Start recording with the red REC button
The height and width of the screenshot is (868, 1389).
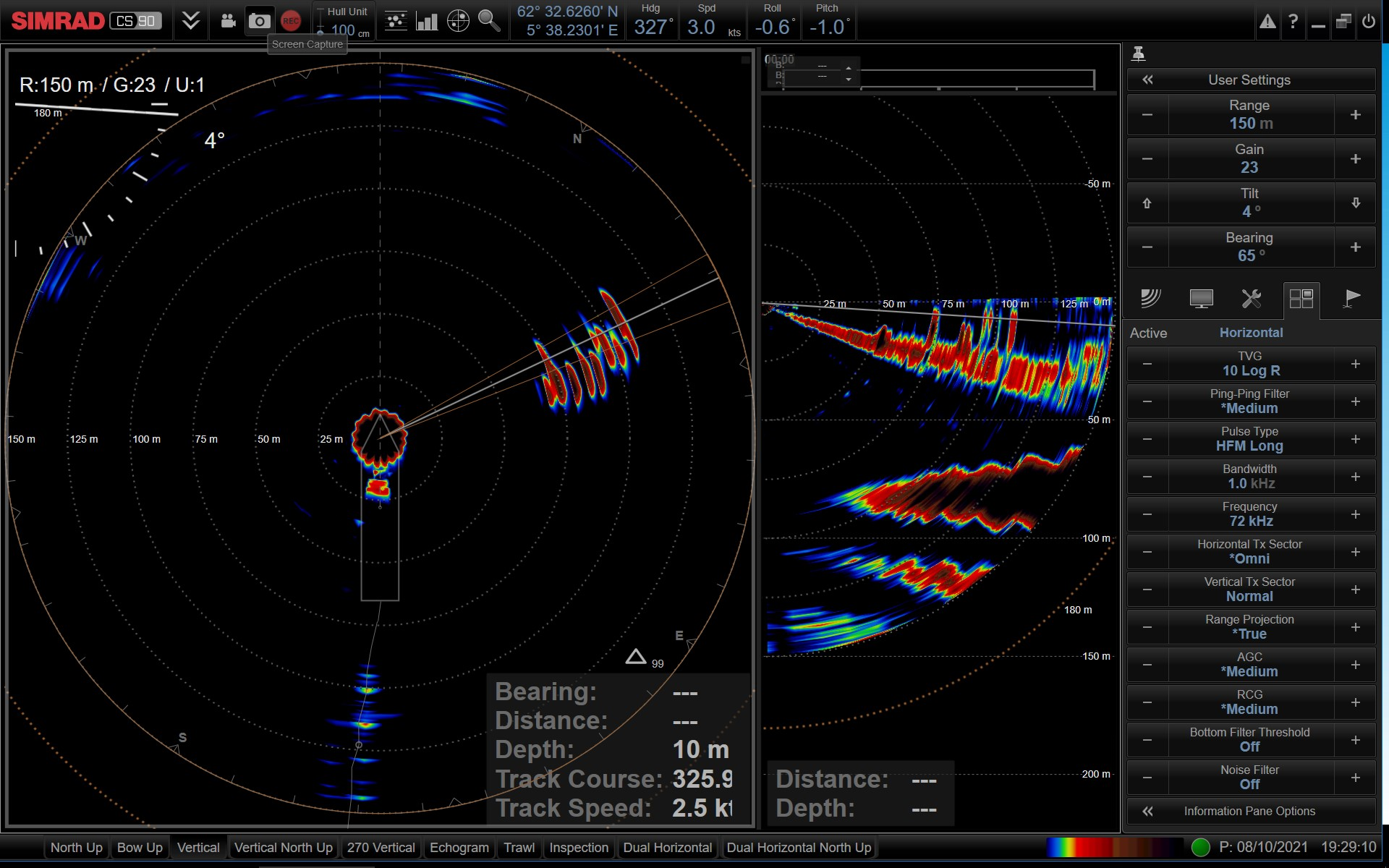[291, 20]
